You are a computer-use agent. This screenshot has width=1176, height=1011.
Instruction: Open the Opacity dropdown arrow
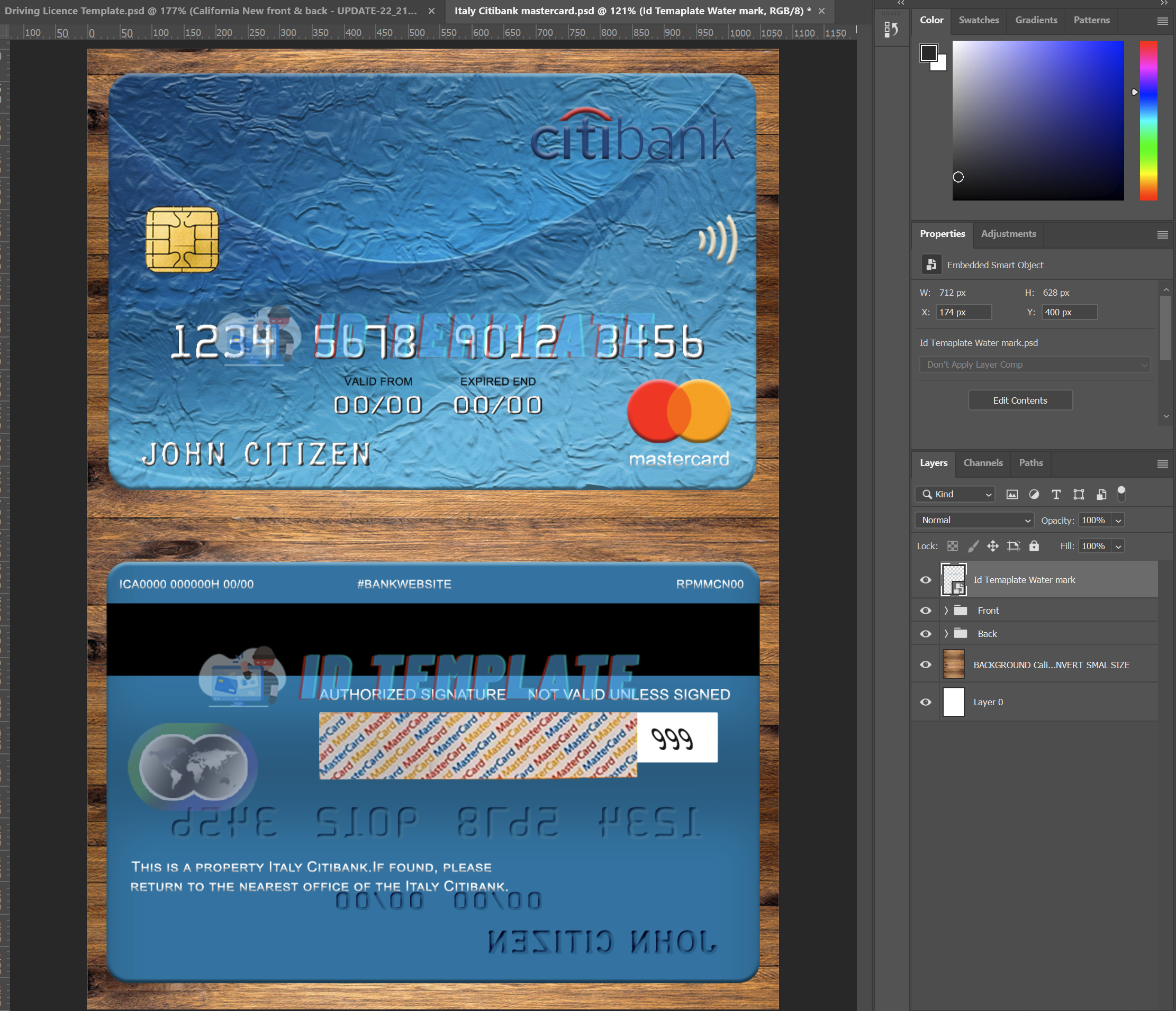[x=1118, y=521]
